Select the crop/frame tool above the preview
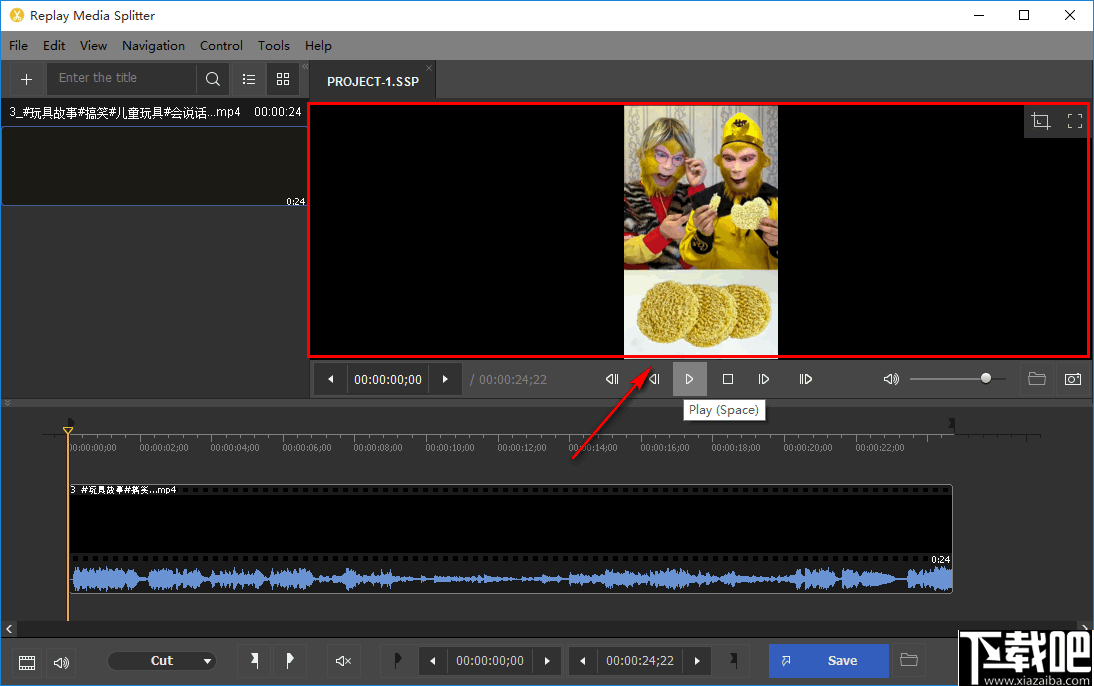1094x686 pixels. pos(1041,121)
